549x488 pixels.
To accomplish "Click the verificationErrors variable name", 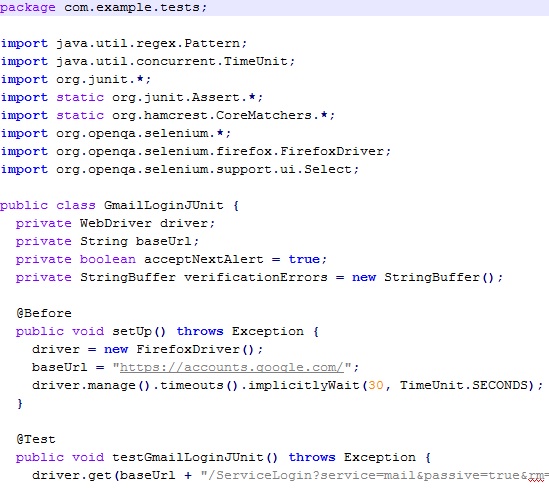I will [256, 277].
